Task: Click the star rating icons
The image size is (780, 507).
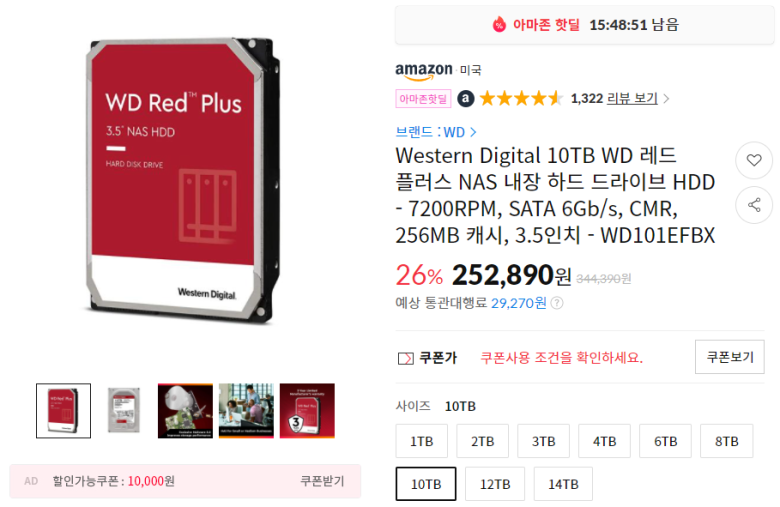Action: [521, 99]
